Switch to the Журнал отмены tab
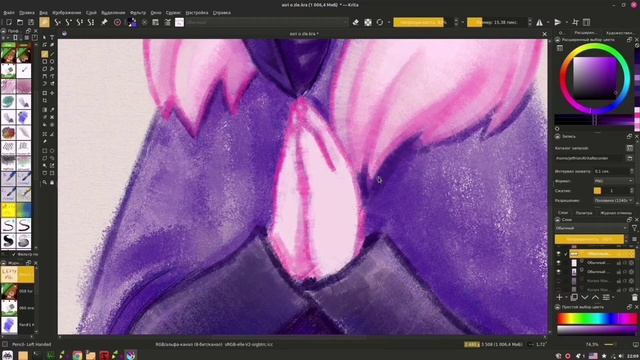Image resolution: width=640 pixels, height=360 pixels. [x=616, y=213]
